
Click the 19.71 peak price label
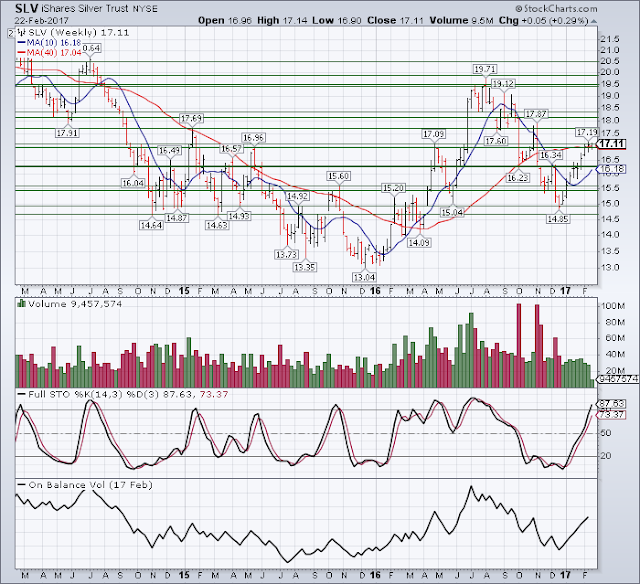click(485, 69)
